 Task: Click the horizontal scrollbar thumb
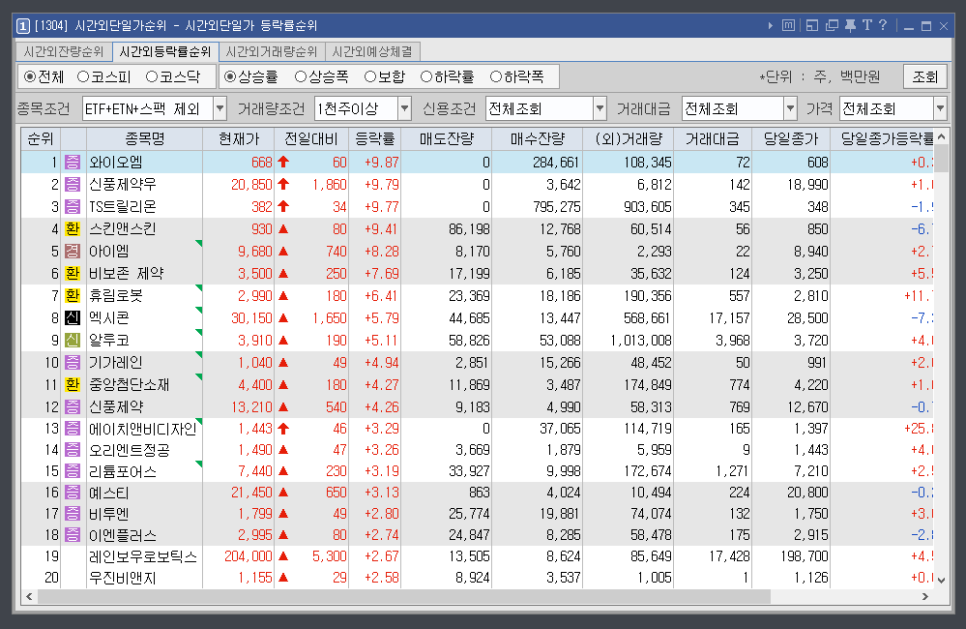tap(404, 596)
